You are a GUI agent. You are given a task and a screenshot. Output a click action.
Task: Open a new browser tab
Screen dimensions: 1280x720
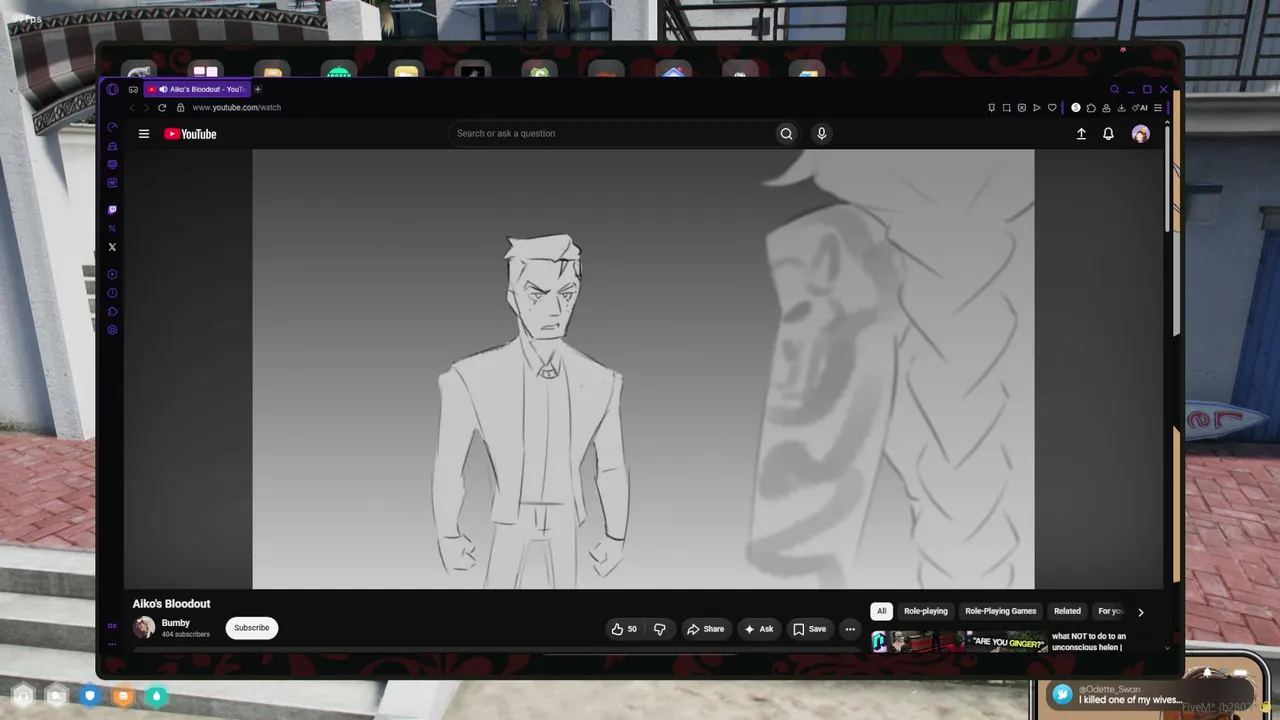click(257, 89)
